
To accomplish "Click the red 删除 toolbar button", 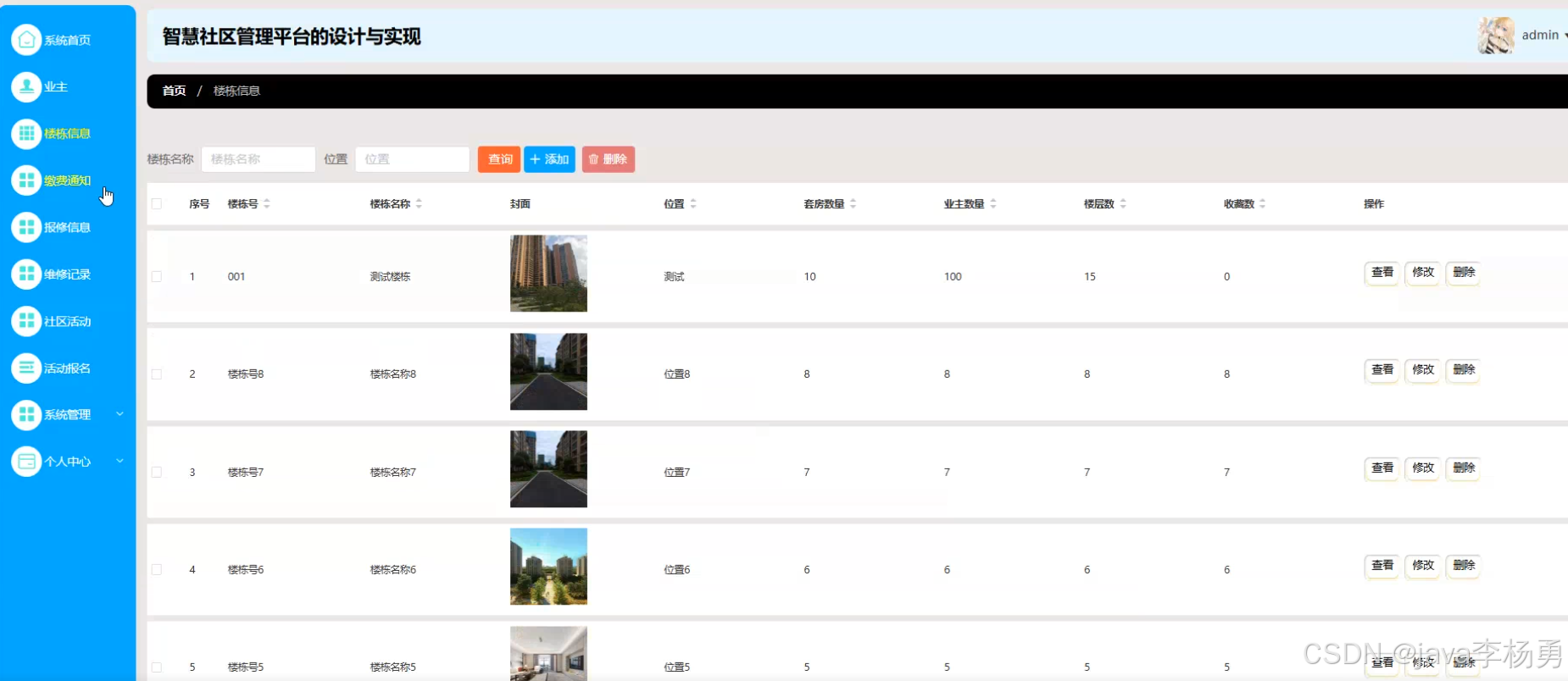I will click(609, 159).
